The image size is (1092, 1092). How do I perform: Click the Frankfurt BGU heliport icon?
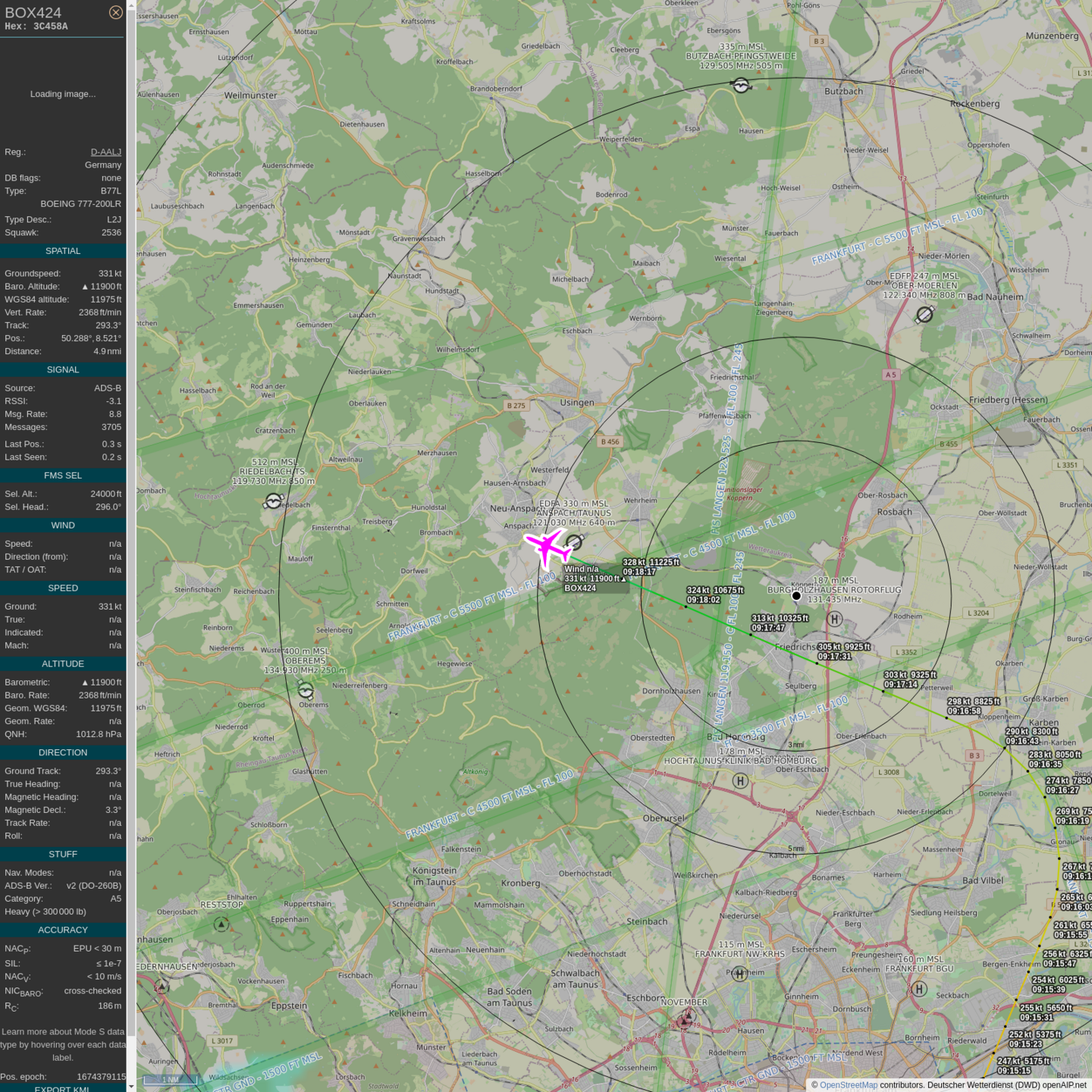[919, 989]
